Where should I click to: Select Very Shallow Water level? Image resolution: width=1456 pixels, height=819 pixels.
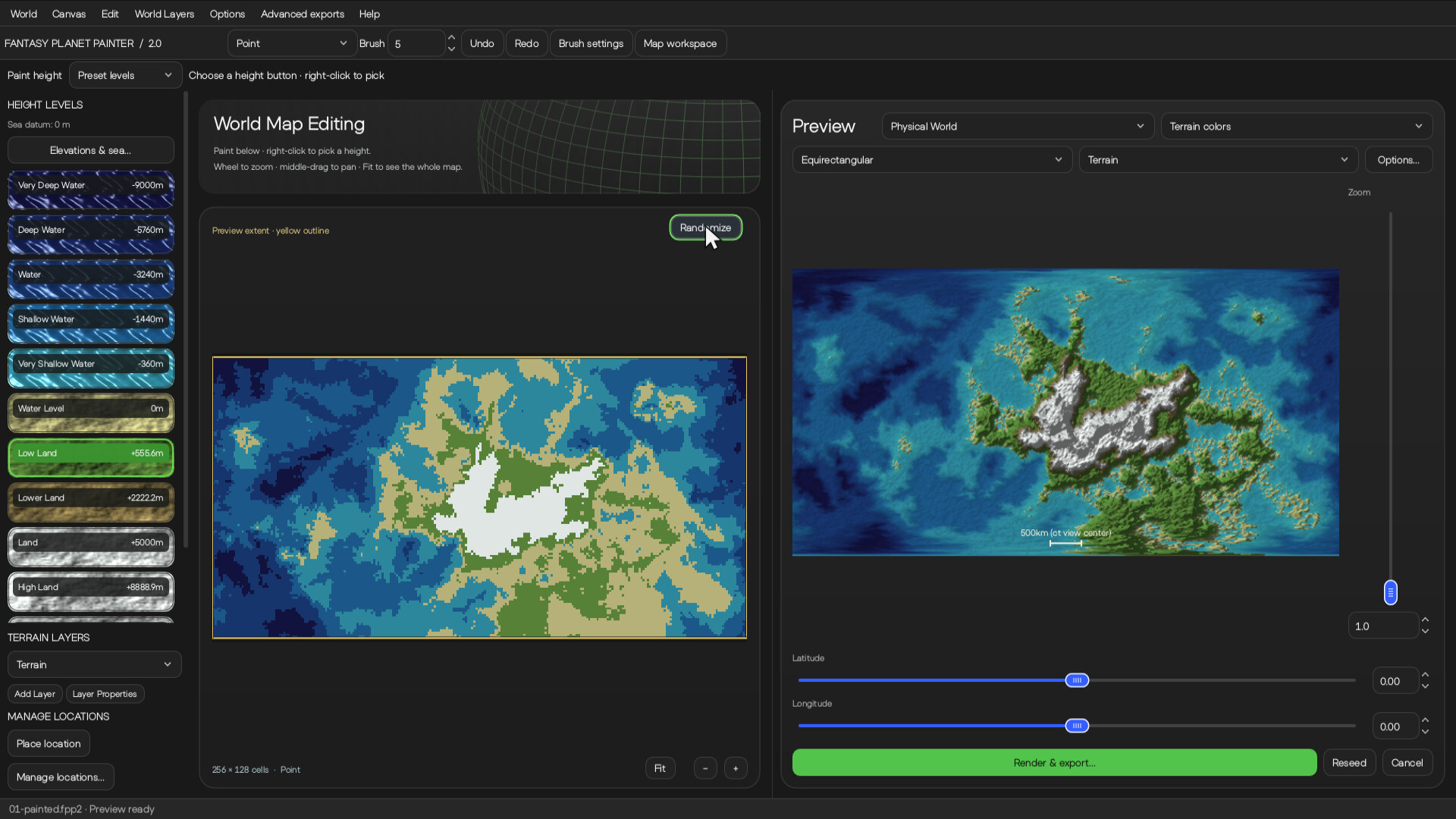91,369
